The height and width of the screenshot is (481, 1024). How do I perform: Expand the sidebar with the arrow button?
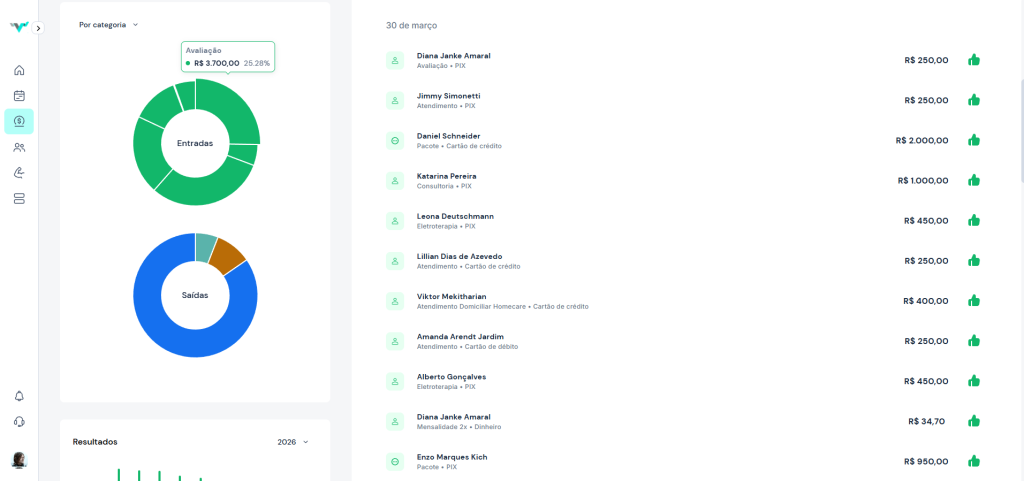[39, 28]
